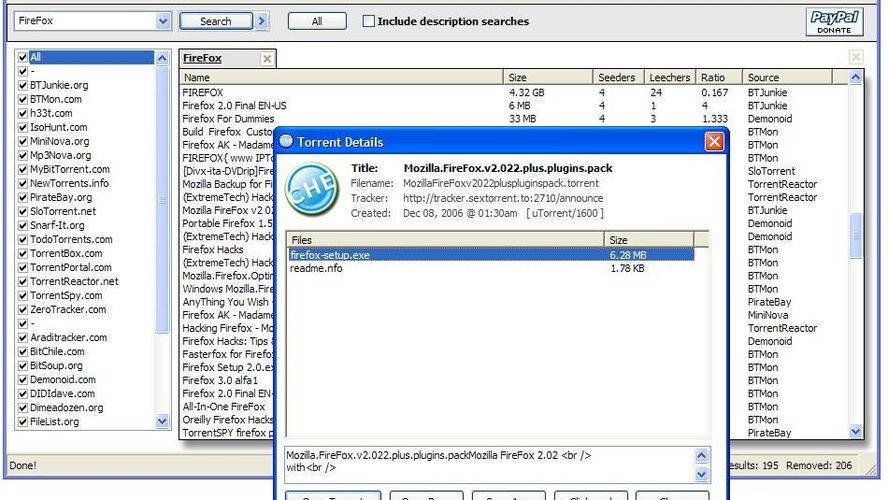
Task: Click MiniNova source cell in results
Action: (768, 315)
